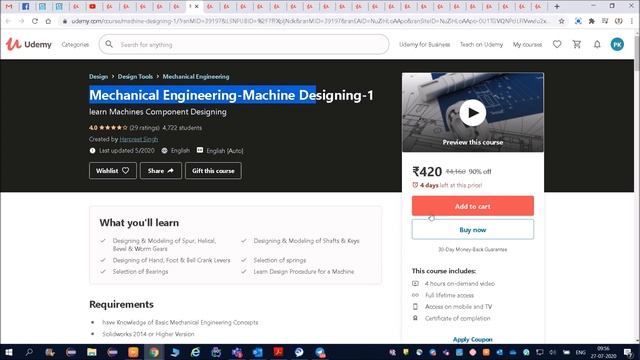Click the Share button
Image resolution: width=640 pixels, height=360 pixels.
(161, 171)
